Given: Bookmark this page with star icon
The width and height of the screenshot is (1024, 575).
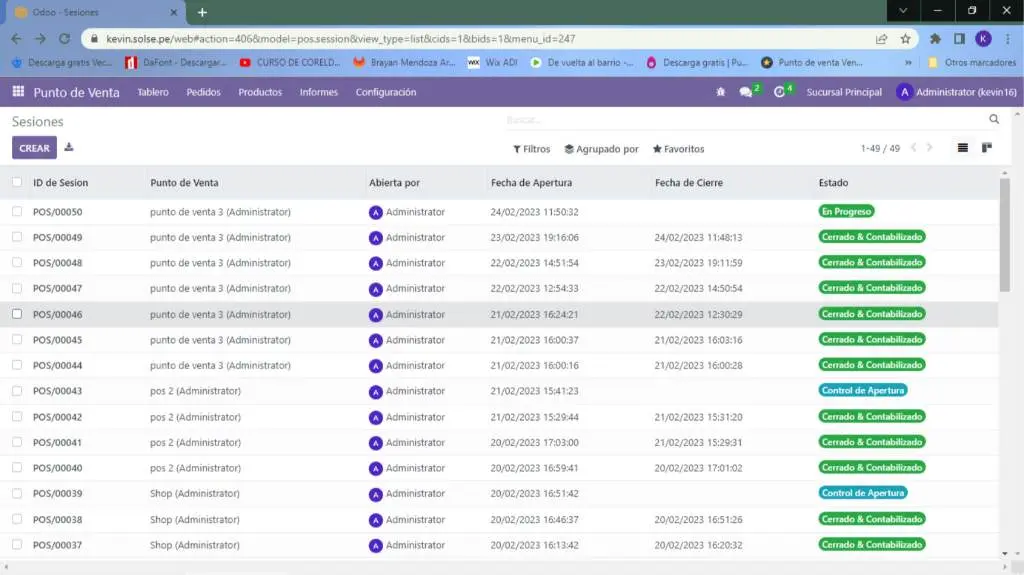Looking at the screenshot, I should click(905, 39).
